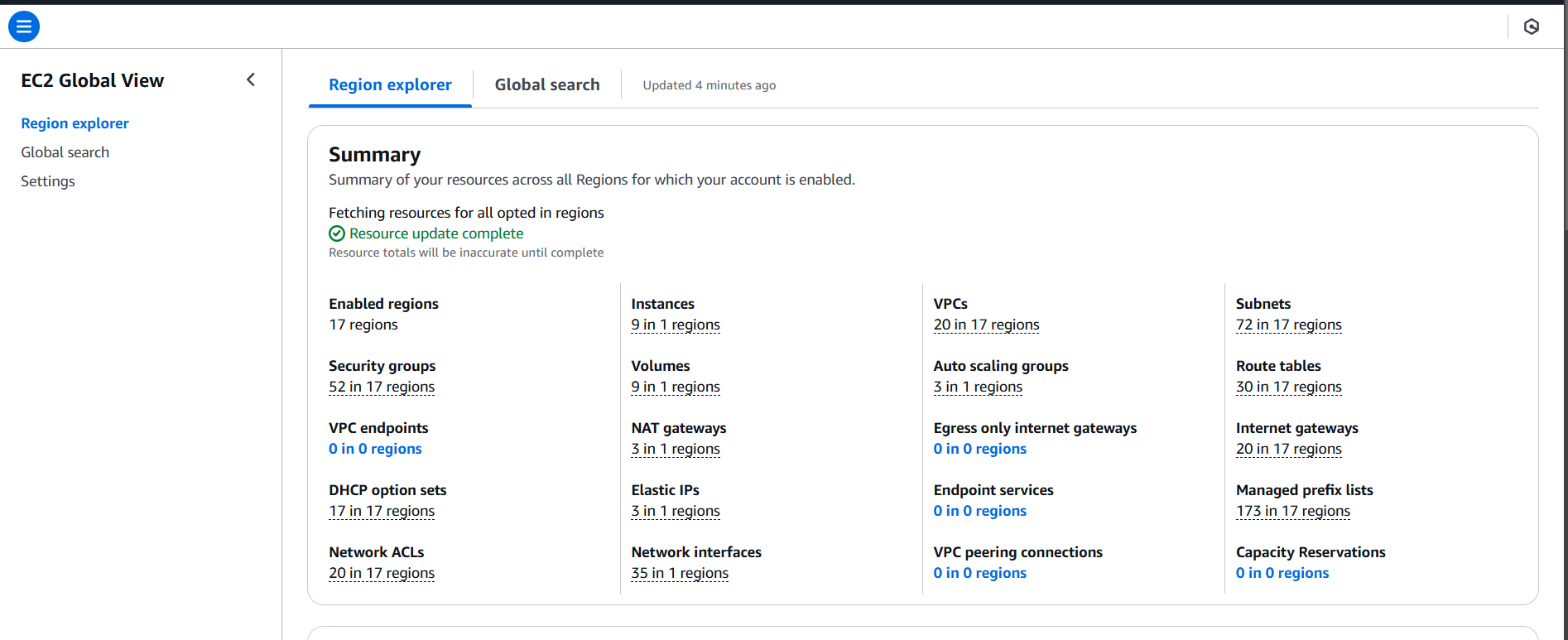Open the VPCs 20 in 17 regions link
This screenshot has width=1568, height=640.
[986, 325]
